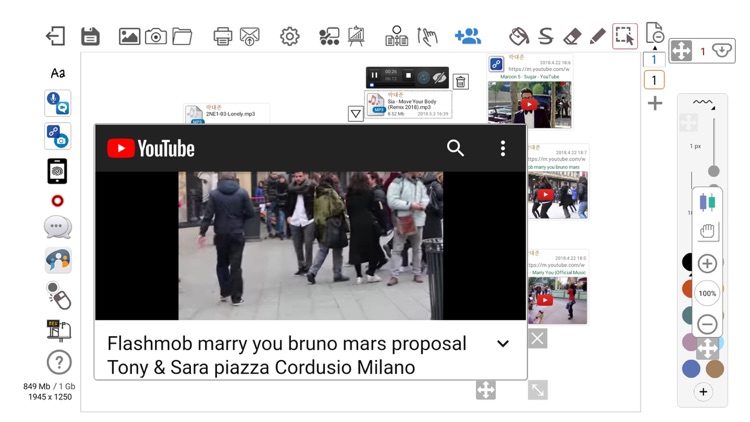Open the wavy line style dropdown
Screen dimensions: 750x422
[x=703, y=103]
